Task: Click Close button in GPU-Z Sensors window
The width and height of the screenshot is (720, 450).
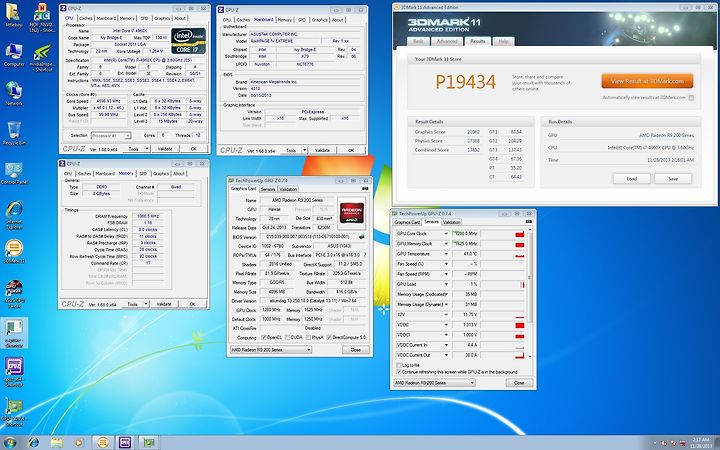Action: pos(519,383)
